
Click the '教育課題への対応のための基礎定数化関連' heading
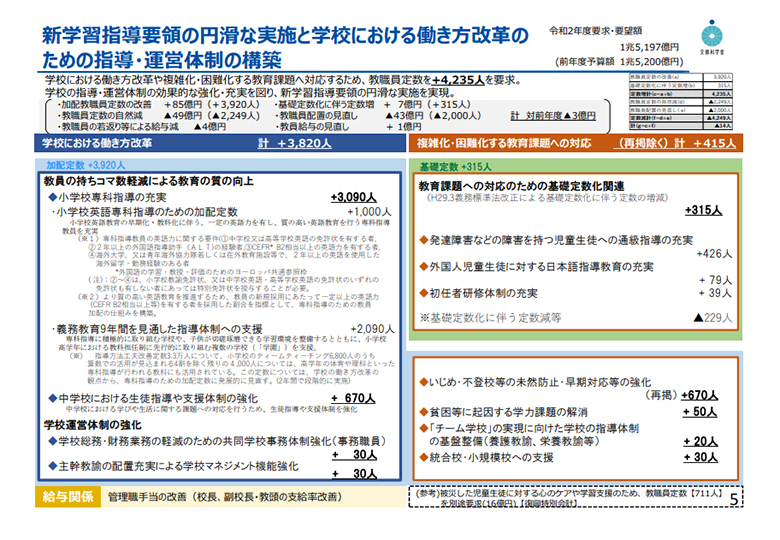click(x=521, y=186)
